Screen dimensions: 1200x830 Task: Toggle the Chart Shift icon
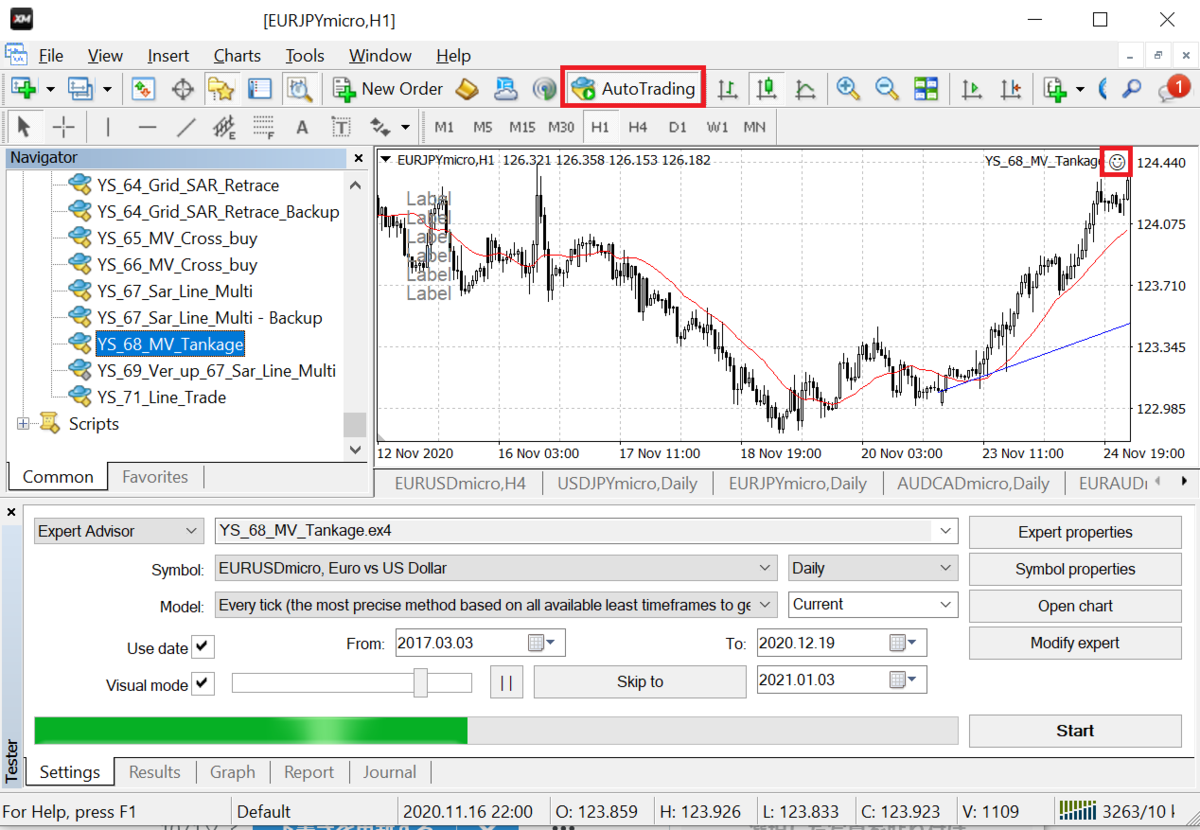[x=1010, y=89]
